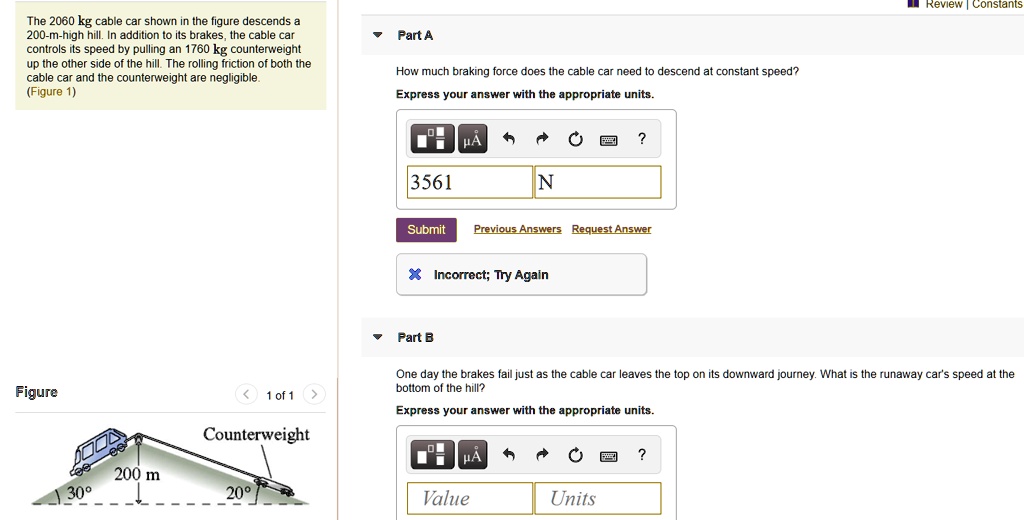This screenshot has height=520, width=1024.
Task: Open keyboard shortcuts in Part A
Action: click(x=608, y=140)
